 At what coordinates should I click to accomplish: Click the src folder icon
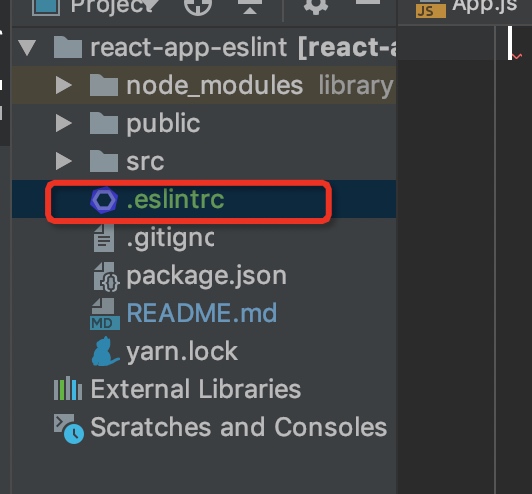point(104,161)
